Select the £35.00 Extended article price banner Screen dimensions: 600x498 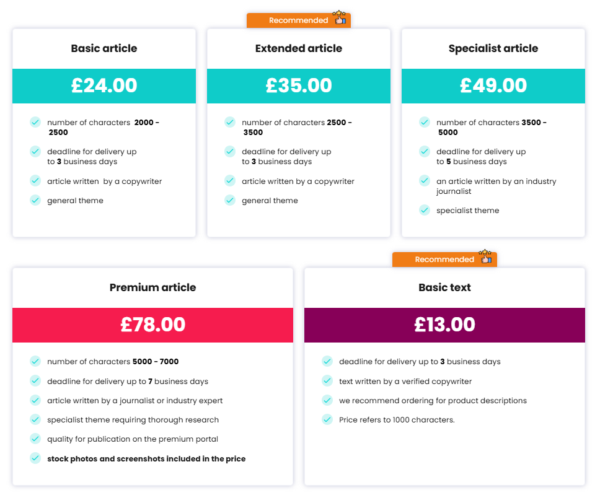pyautogui.click(x=298, y=86)
